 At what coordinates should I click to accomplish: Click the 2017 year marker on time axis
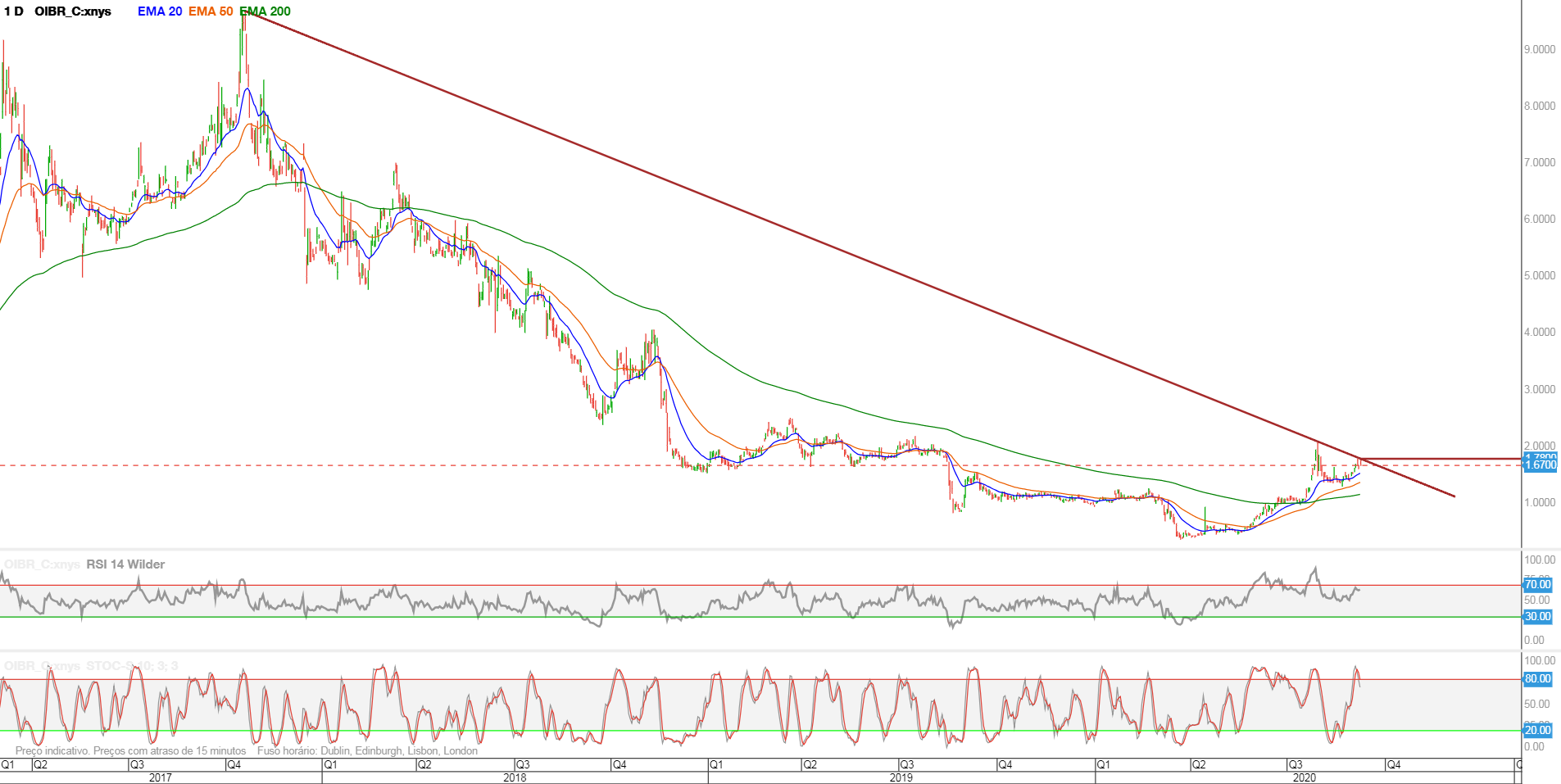pos(161,777)
